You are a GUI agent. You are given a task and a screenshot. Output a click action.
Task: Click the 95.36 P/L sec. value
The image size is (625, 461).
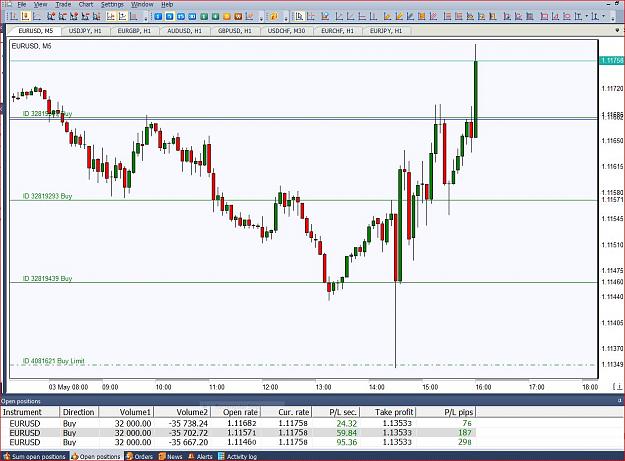point(347,442)
